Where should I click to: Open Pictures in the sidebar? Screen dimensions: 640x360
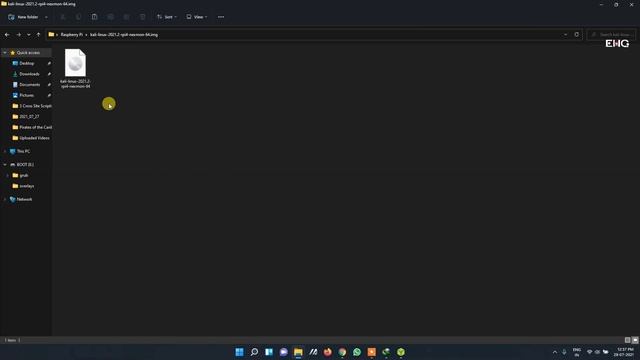coord(27,95)
